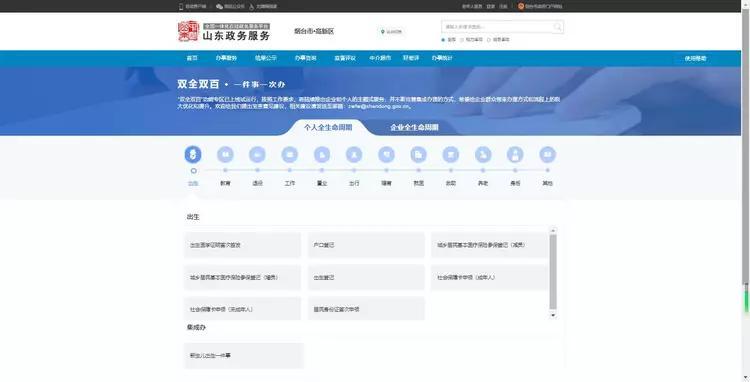Open 首页 in the blue navigation bar
This screenshot has height=382, width=750.
[x=192, y=58]
